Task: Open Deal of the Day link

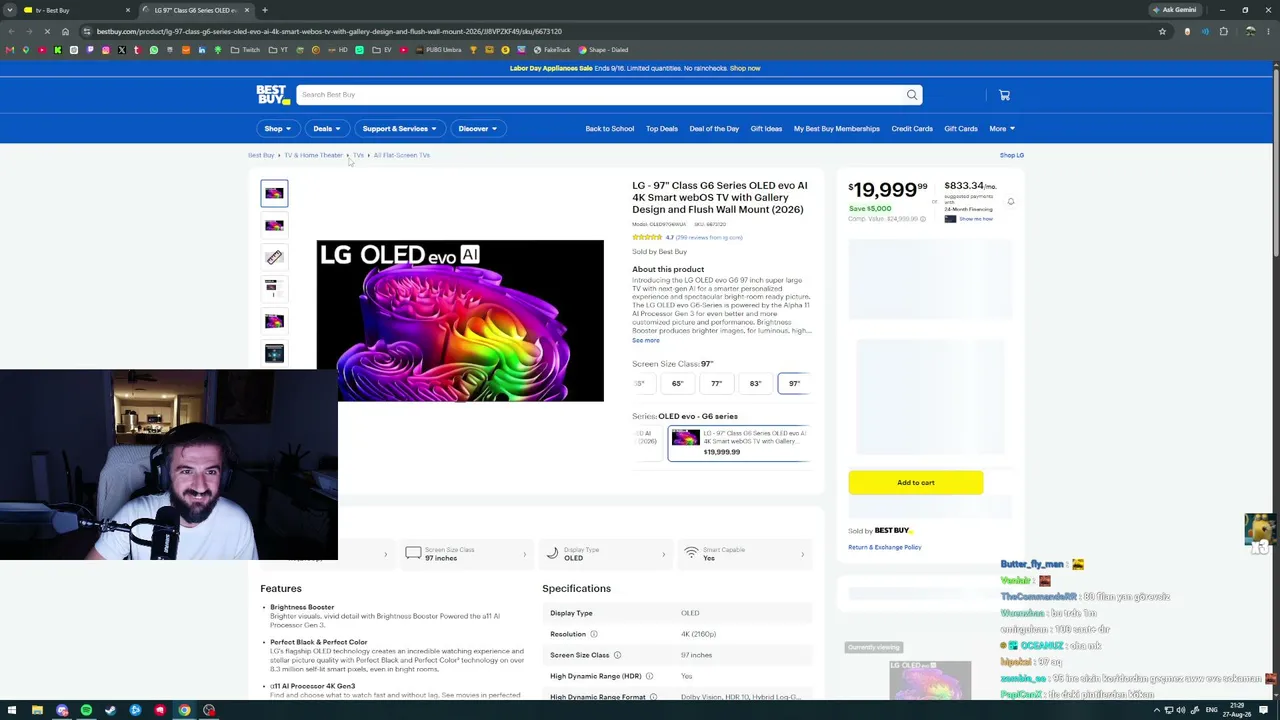Action: pos(714,129)
